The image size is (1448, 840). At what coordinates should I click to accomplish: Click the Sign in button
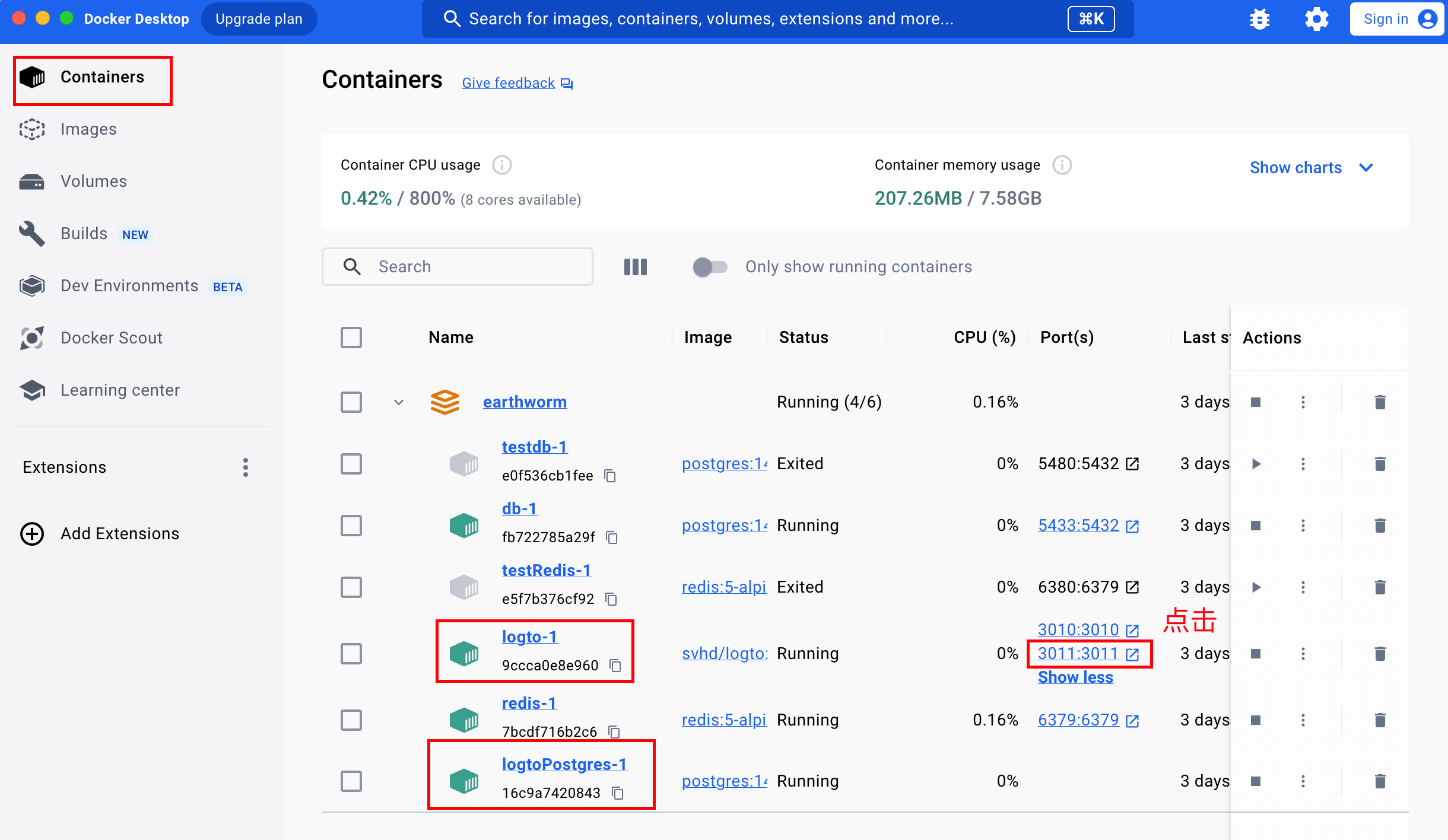pos(1397,19)
